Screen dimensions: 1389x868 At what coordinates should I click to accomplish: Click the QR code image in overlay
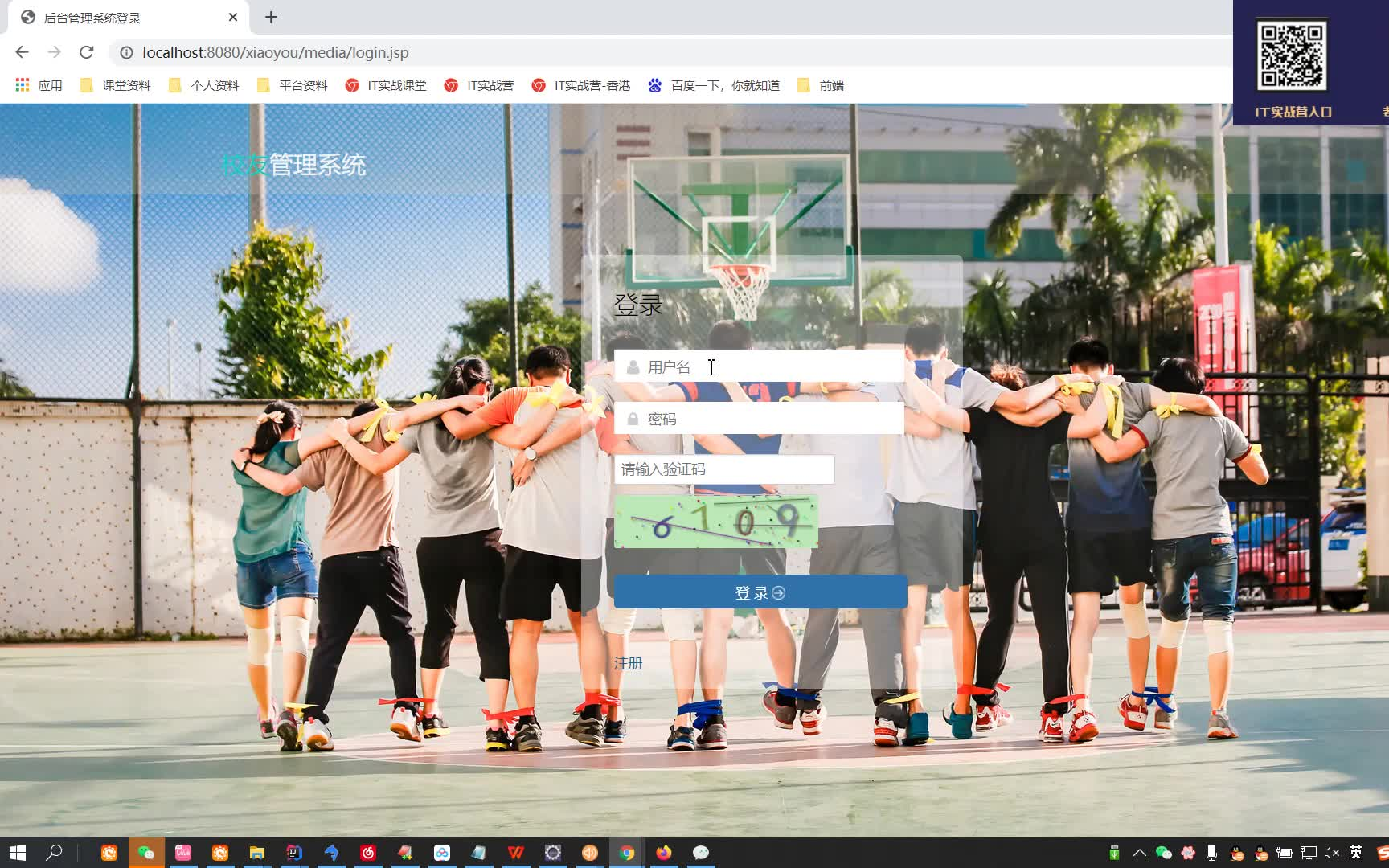point(1292,56)
